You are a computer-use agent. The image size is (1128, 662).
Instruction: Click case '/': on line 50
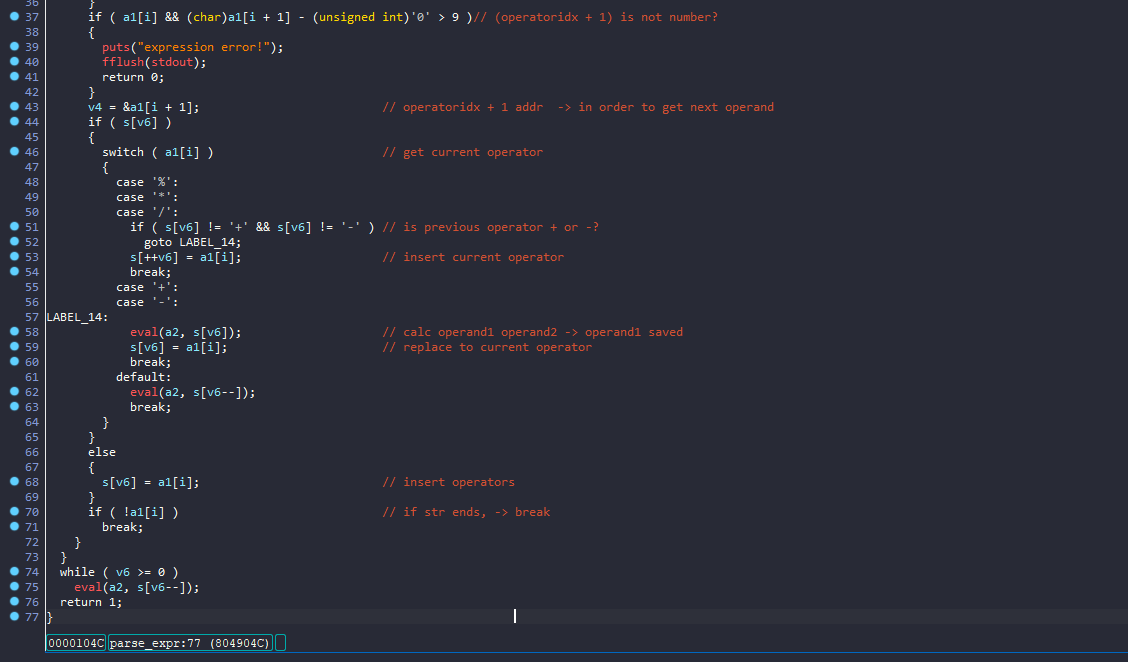tap(147, 212)
